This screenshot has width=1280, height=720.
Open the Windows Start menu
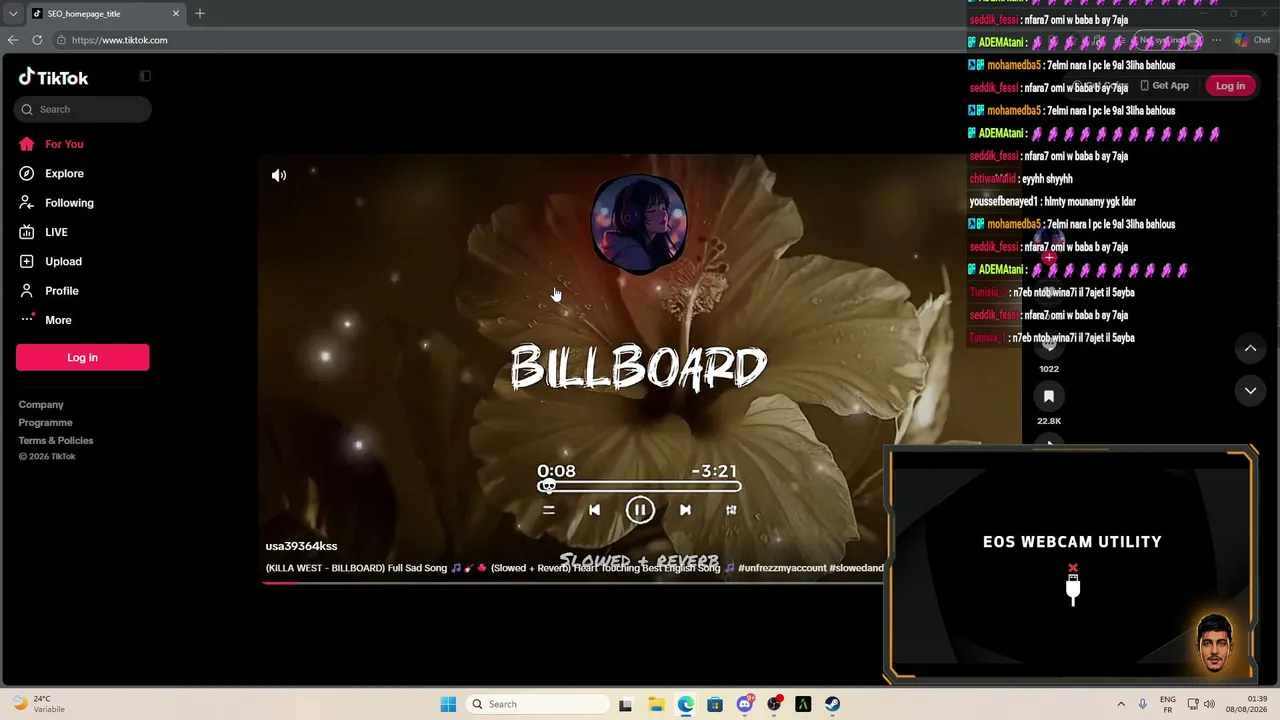[x=448, y=704]
